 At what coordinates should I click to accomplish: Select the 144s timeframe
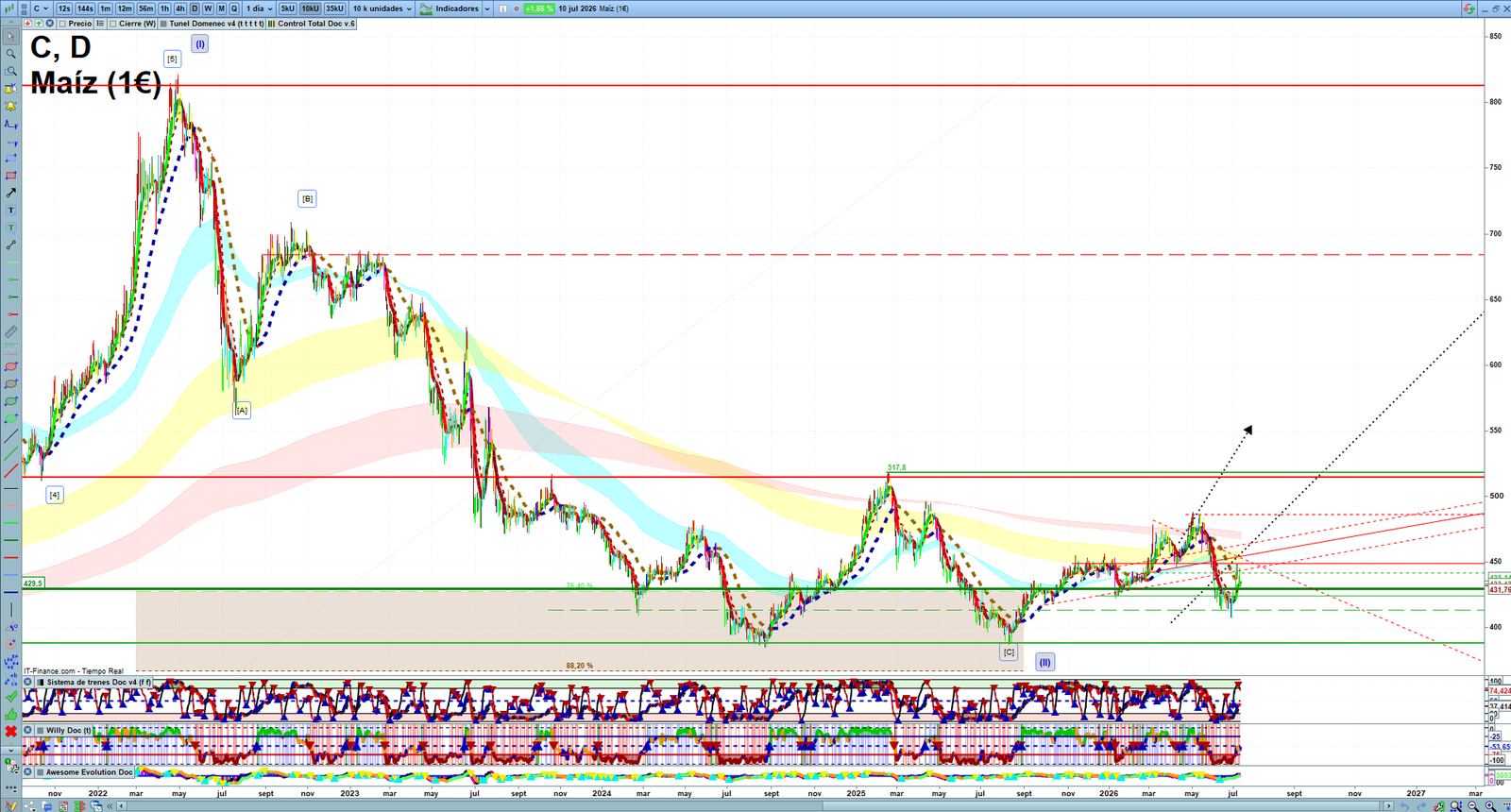[x=85, y=8]
